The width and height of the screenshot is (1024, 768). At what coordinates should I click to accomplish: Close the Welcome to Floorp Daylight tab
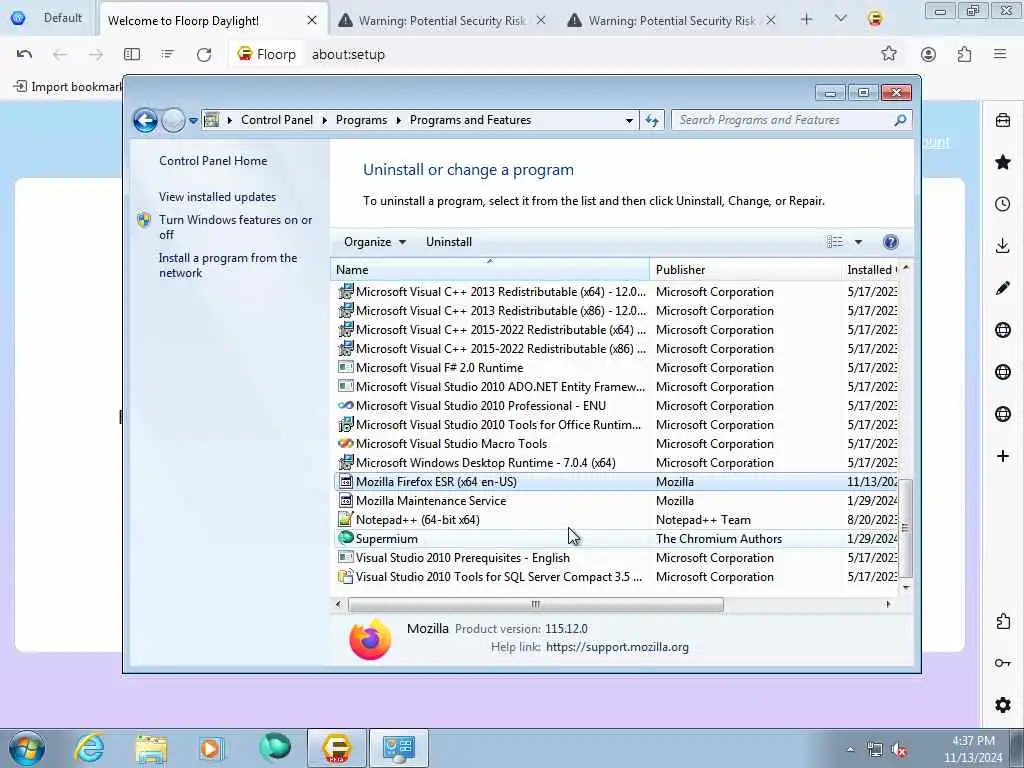[x=312, y=20]
